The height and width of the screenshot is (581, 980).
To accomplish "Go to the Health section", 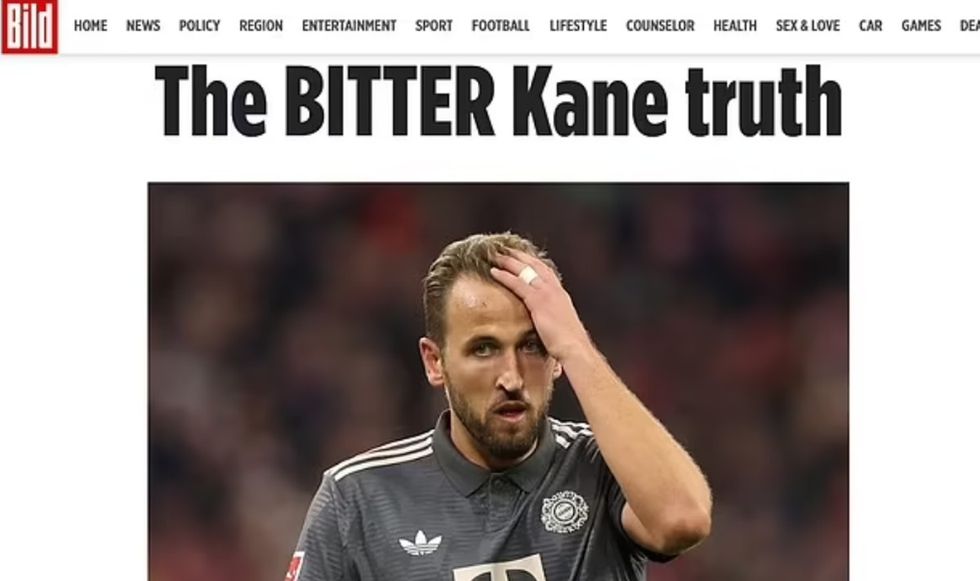I will click(735, 26).
